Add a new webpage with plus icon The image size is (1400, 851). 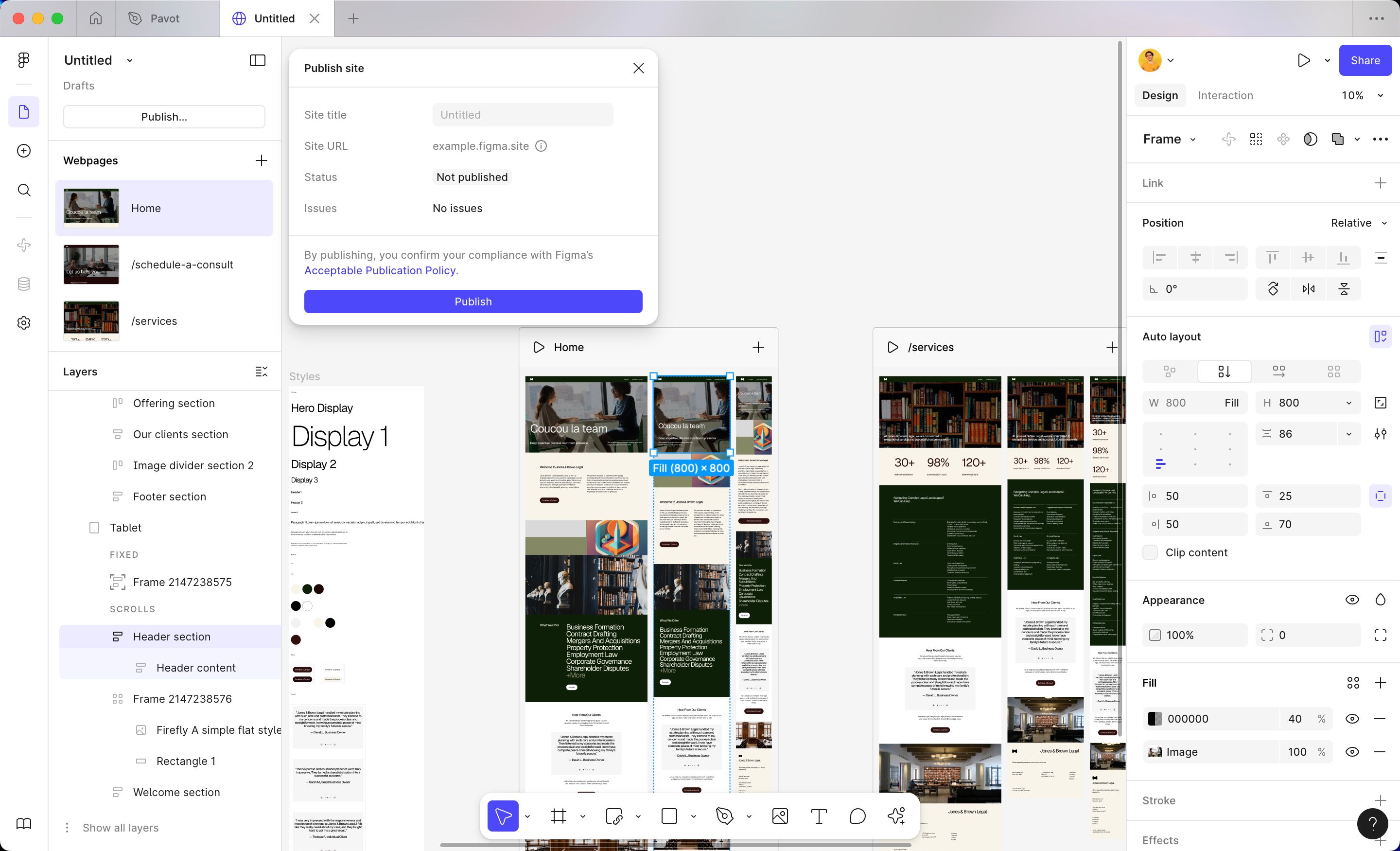pyautogui.click(x=262, y=160)
